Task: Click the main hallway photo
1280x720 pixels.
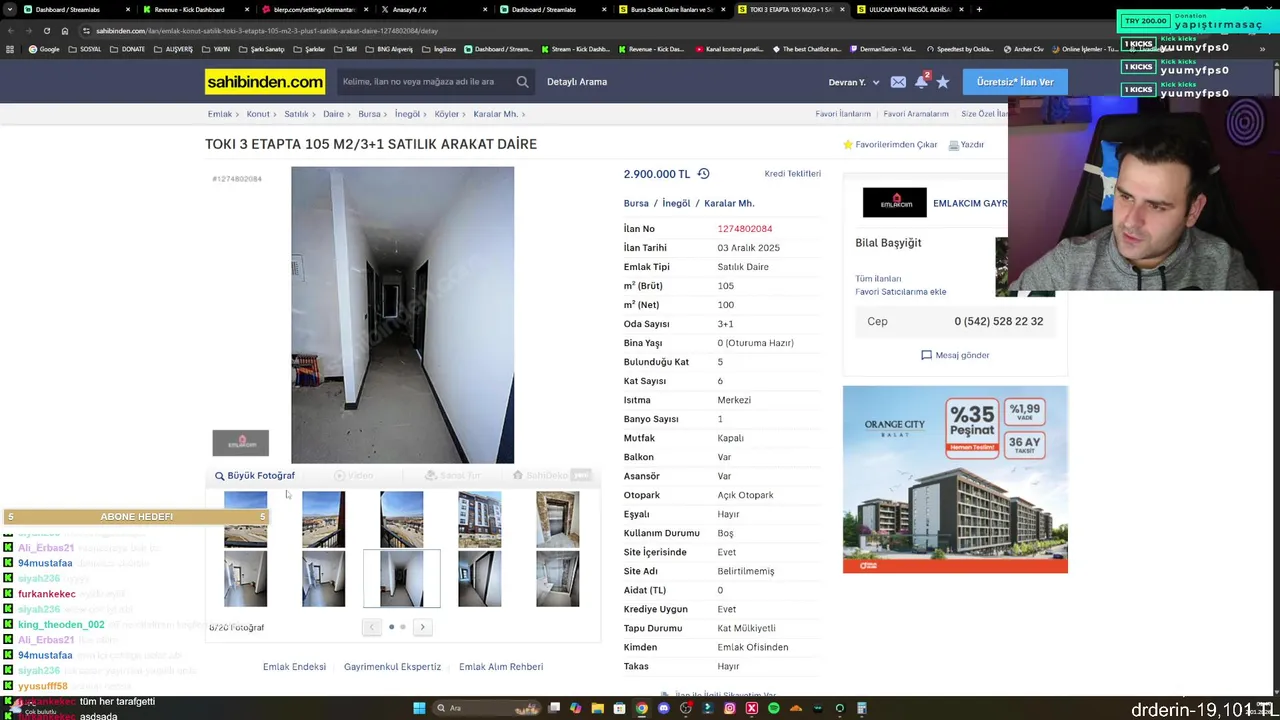Action: click(x=402, y=315)
